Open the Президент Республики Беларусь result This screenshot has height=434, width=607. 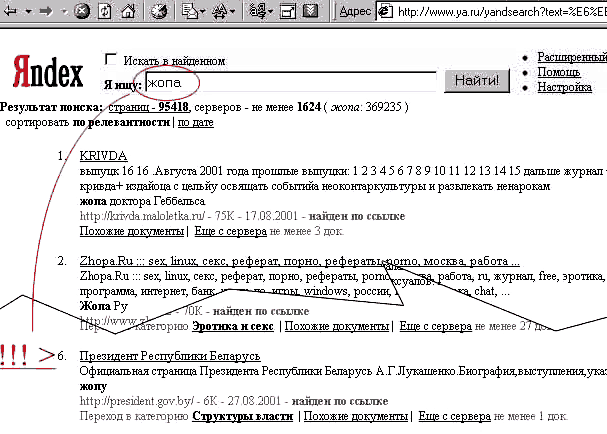click(170, 356)
